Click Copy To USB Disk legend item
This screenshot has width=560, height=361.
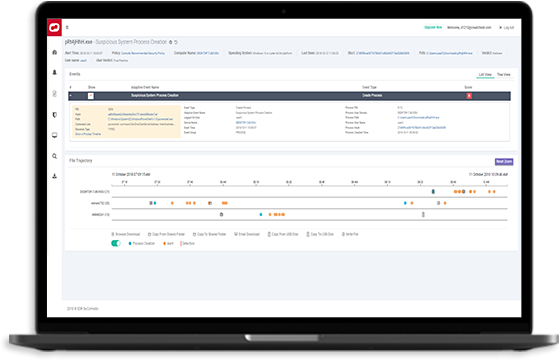(320, 234)
